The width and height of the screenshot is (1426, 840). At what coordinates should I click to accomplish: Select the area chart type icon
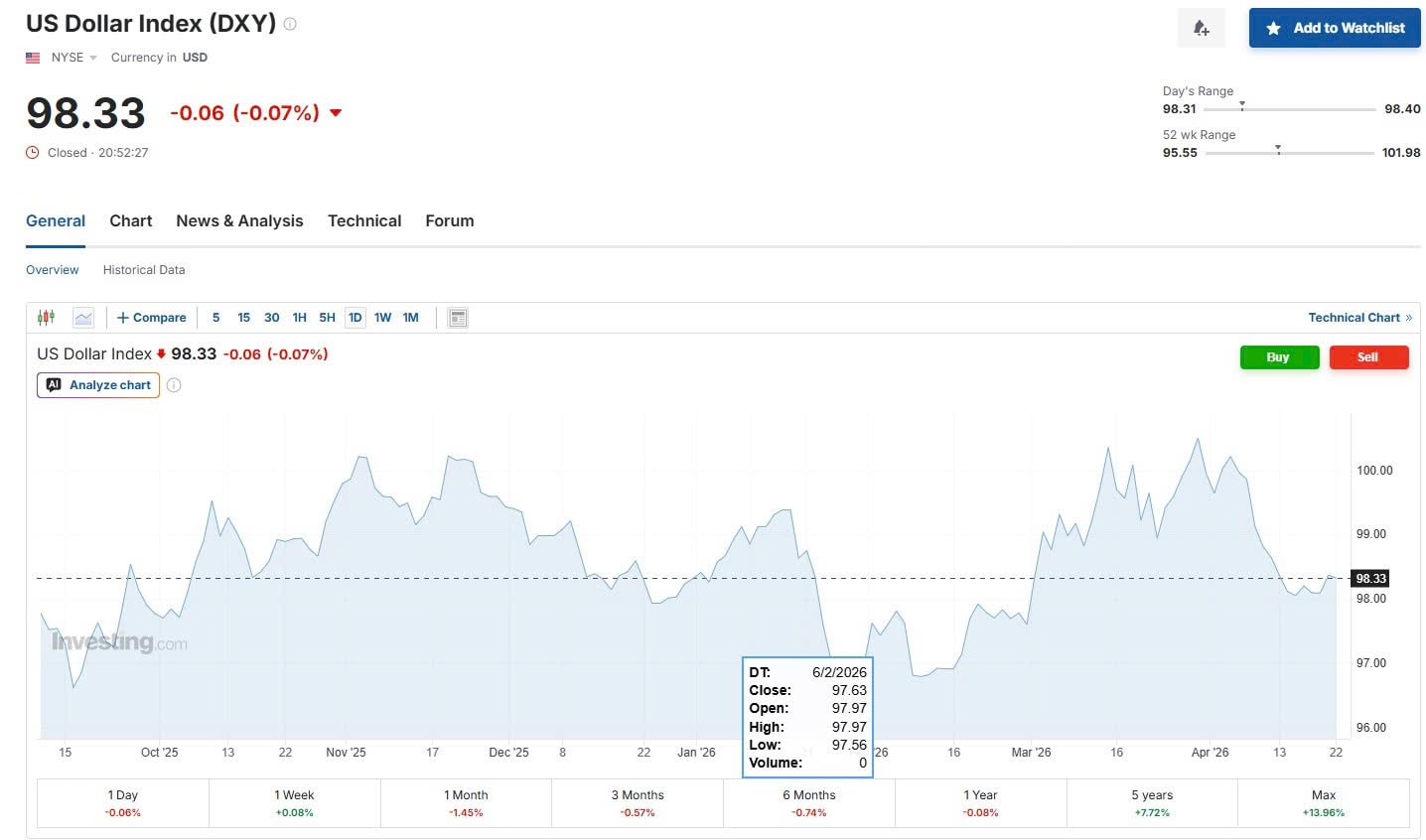pyautogui.click(x=83, y=318)
